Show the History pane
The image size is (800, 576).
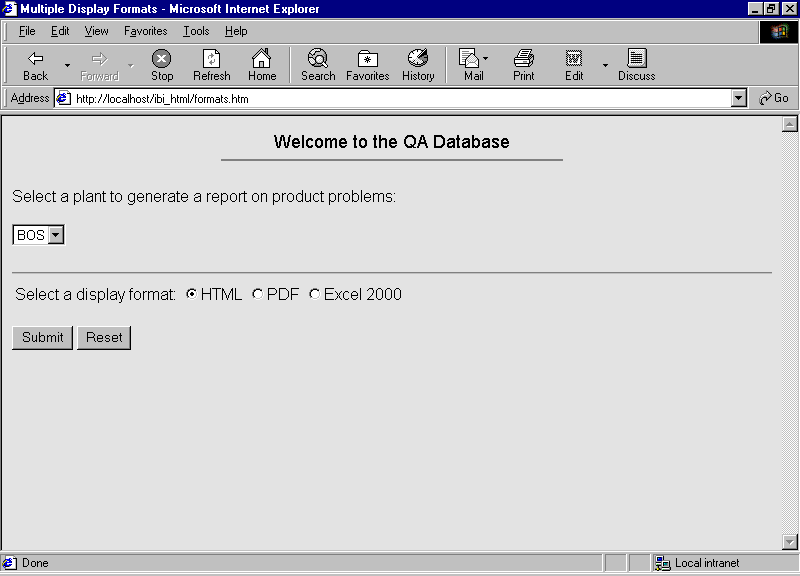pyautogui.click(x=418, y=65)
